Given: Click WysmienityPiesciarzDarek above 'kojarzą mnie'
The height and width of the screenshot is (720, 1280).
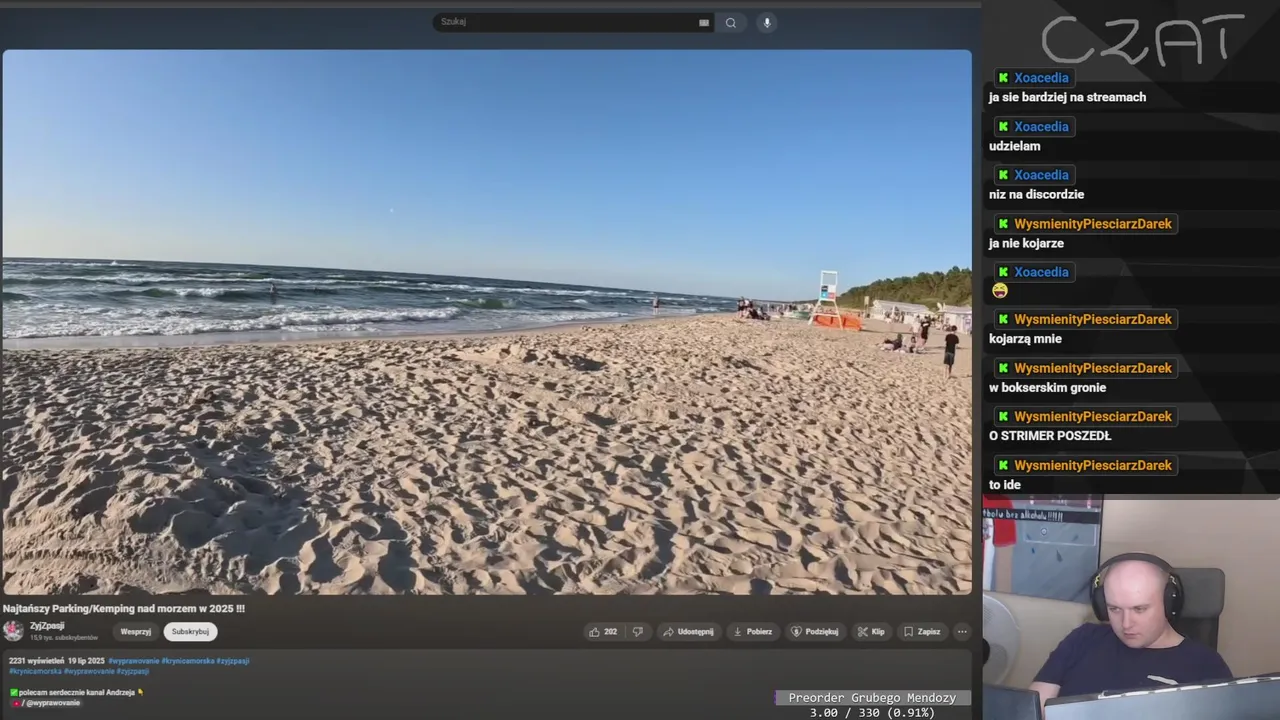Looking at the screenshot, I should (1093, 320).
